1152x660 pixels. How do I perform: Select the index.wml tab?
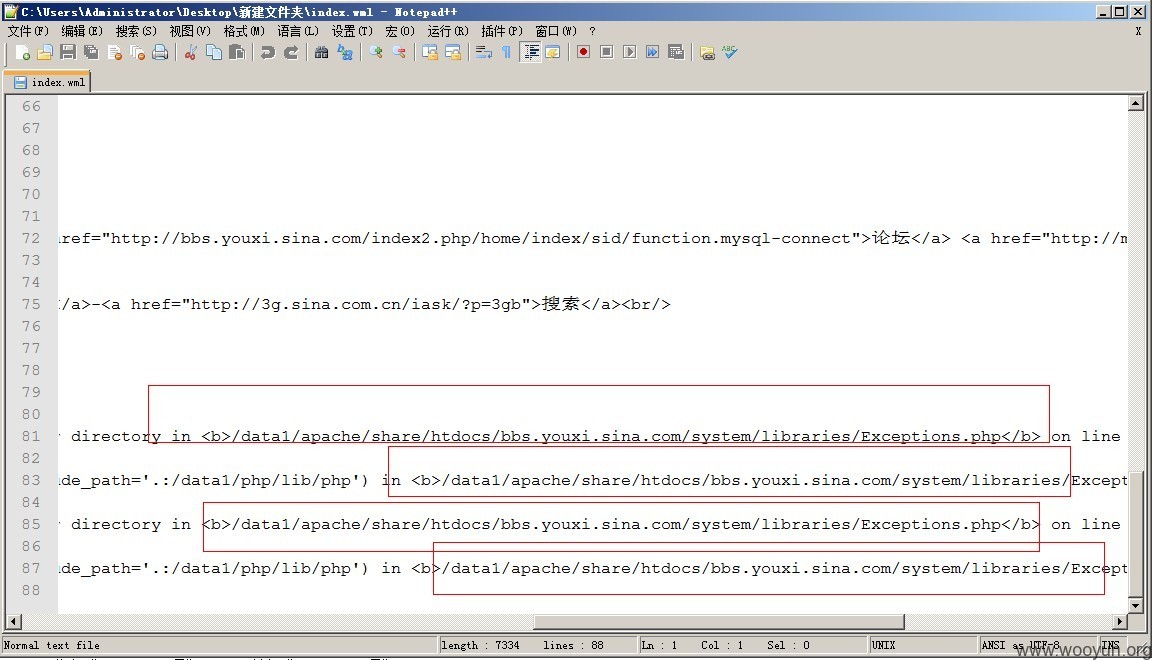[x=48, y=82]
